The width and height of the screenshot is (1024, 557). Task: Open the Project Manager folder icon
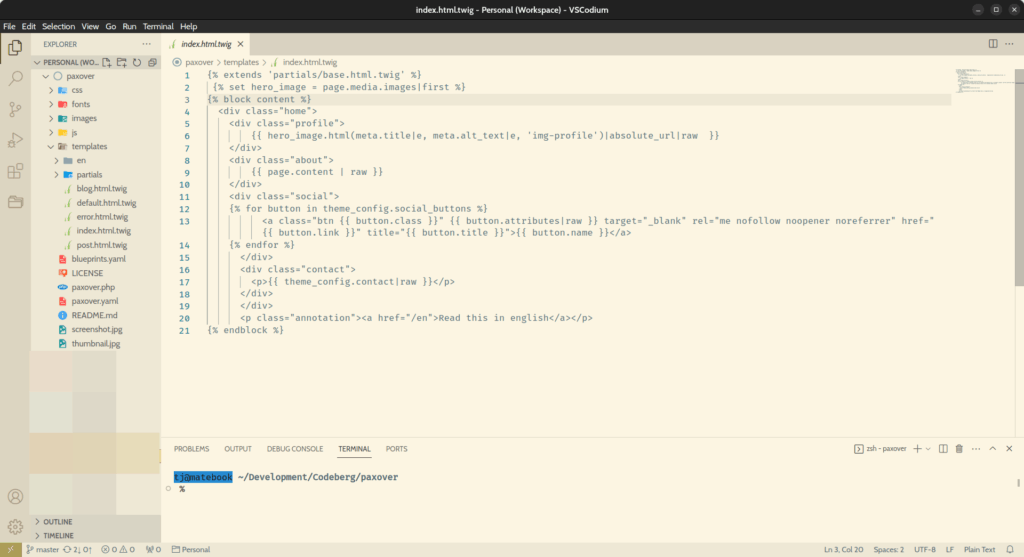pos(15,202)
